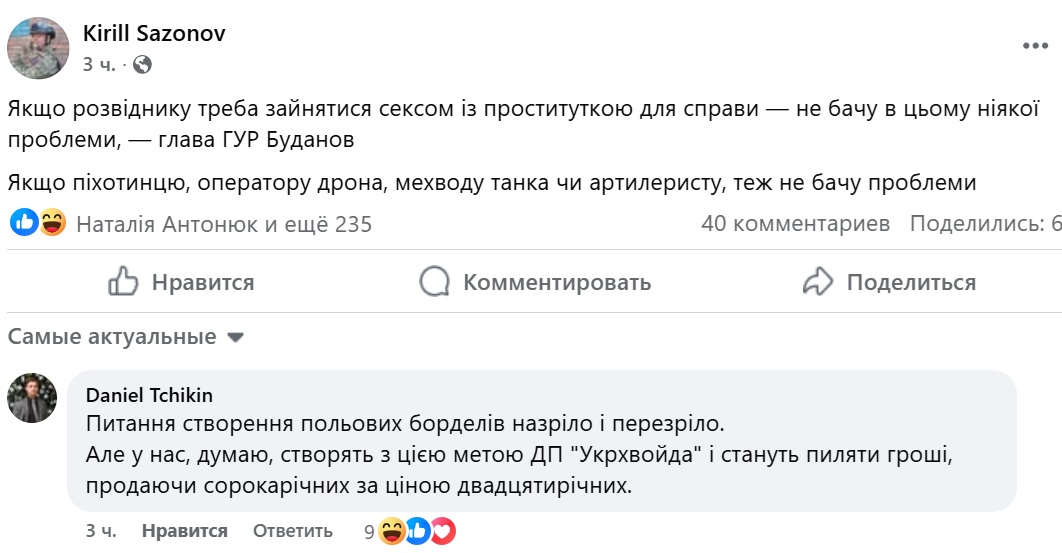View the list of "Наталія Антонюк и ещё 235" reactions
This screenshot has height=553, width=1062.
tap(224, 224)
